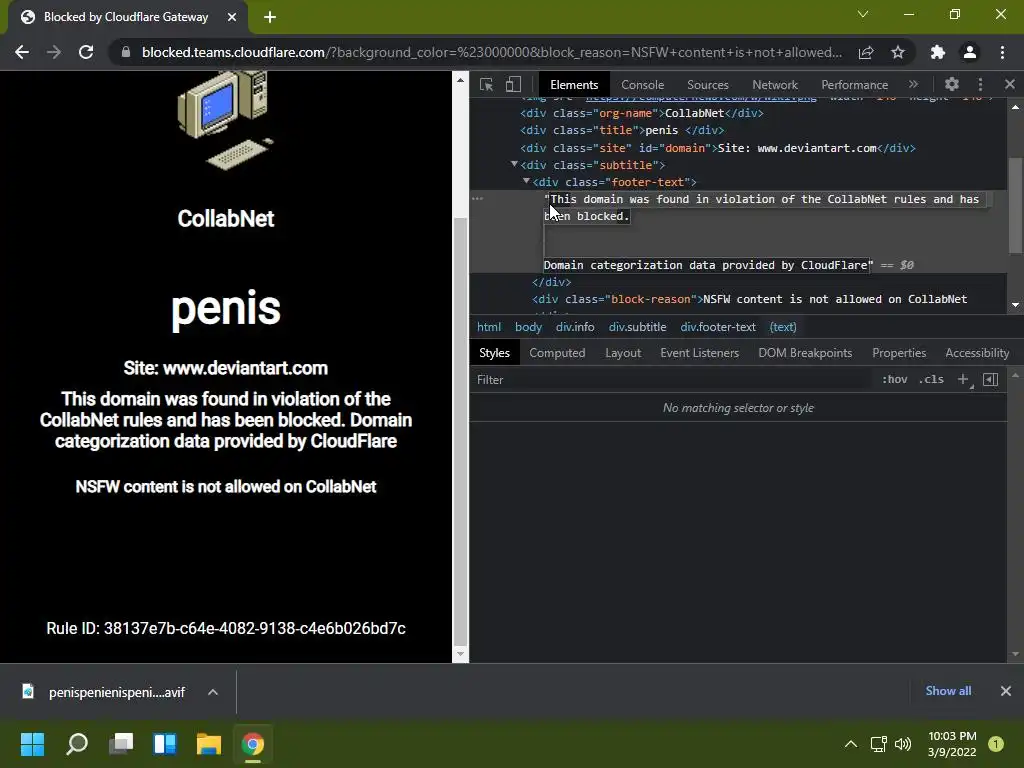The width and height of the screenshot is (1024, 768).
Task: Open File Explorer from the taskbar
Action: pyautogui.click(x=209, y=744)
